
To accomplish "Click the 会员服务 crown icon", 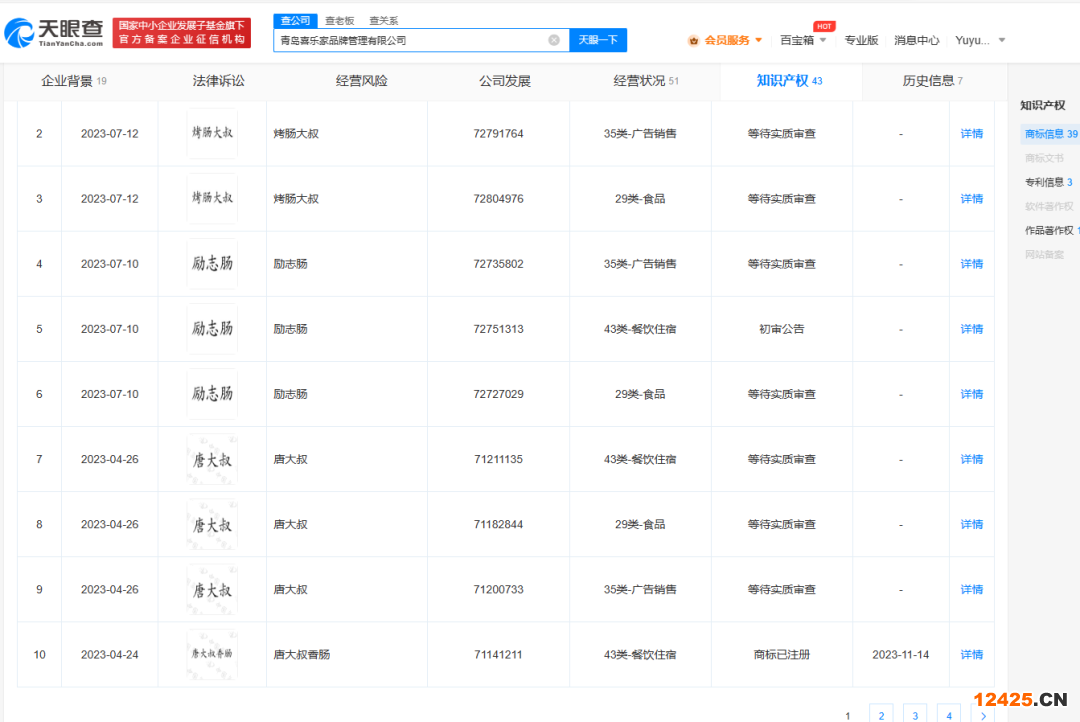I will coord(694,40).
